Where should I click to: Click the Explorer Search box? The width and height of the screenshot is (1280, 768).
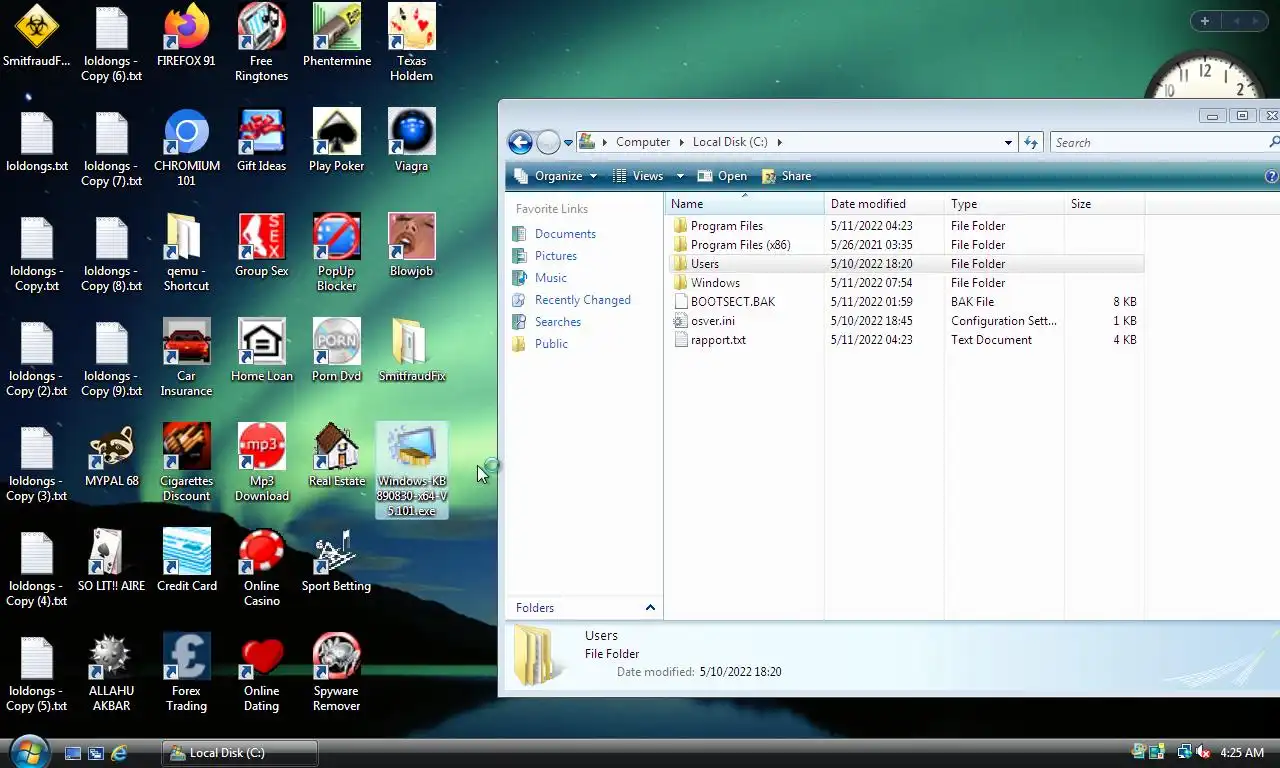coord(1160,143)
